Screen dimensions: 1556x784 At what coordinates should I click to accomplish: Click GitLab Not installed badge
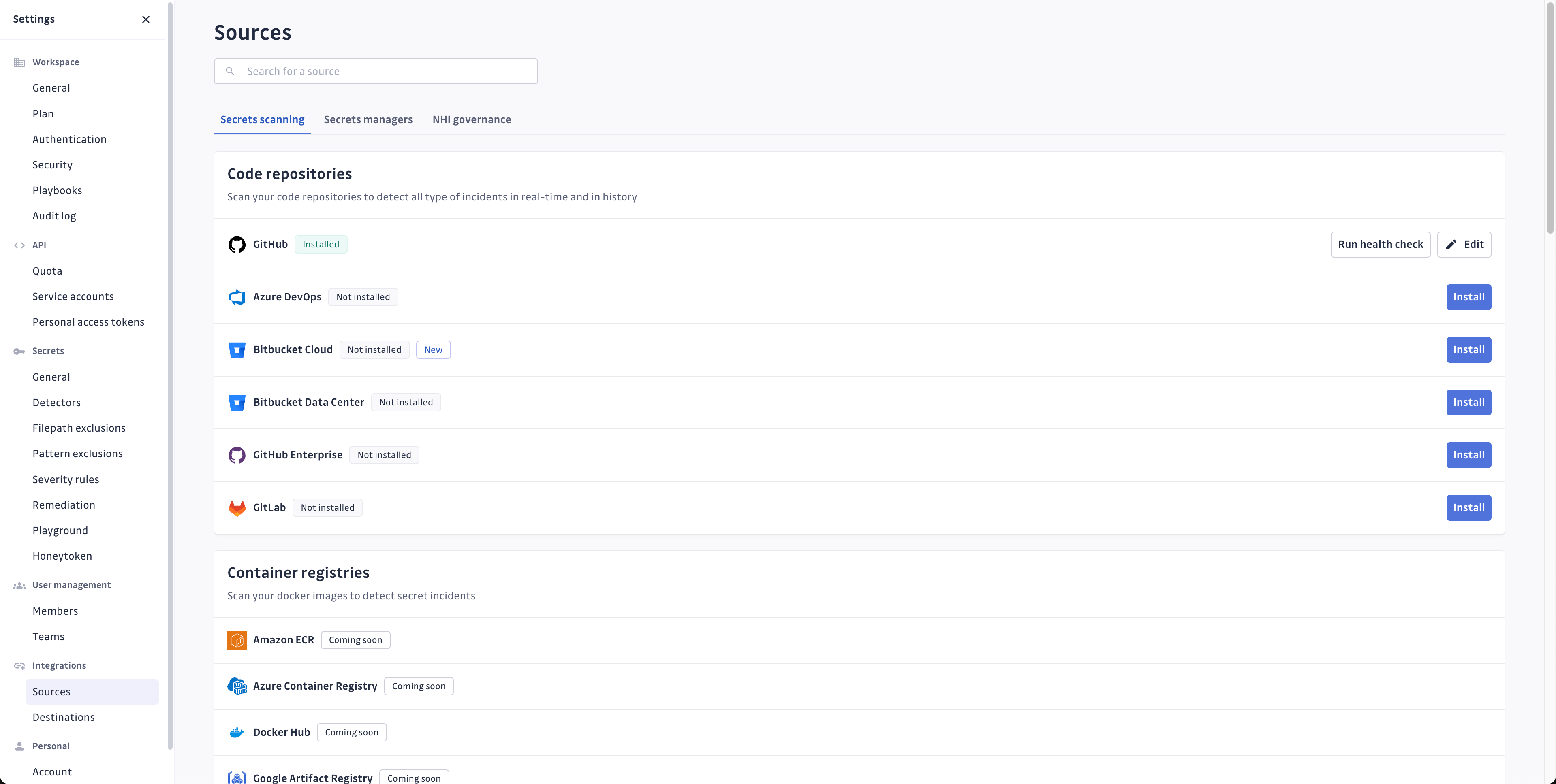327,507
